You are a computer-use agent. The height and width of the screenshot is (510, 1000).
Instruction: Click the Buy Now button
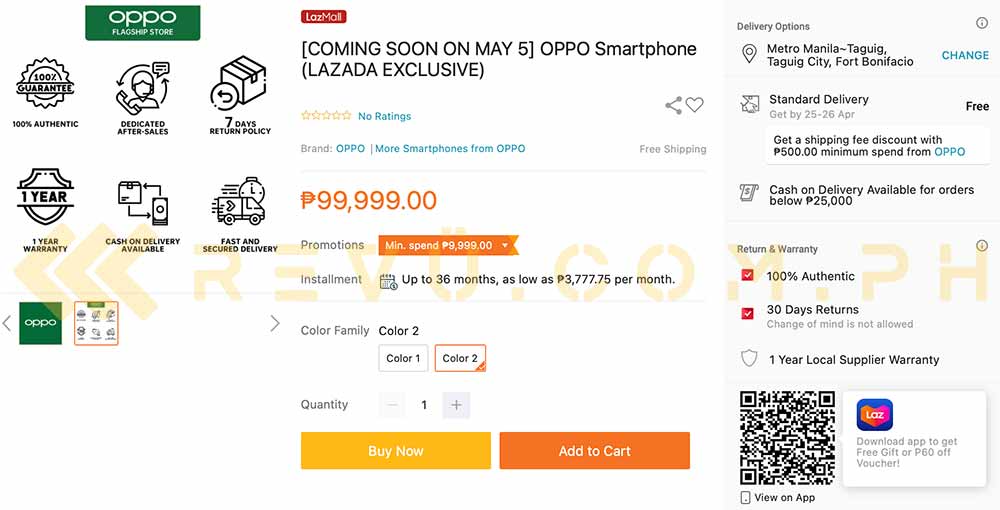click(396, 451)
